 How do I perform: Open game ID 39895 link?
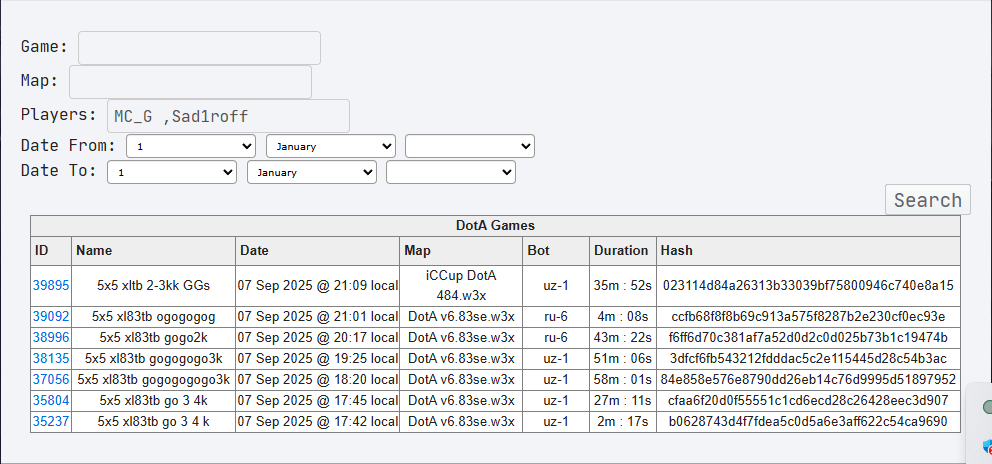51,285
